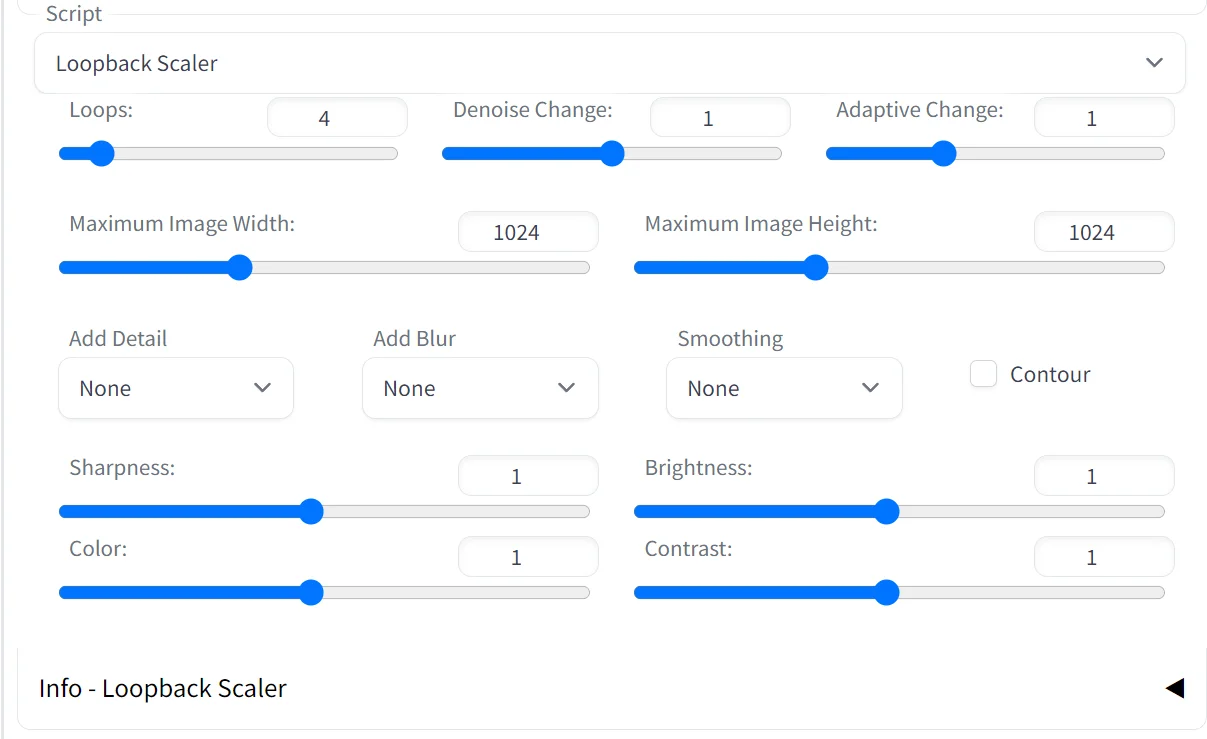Focus the Maximum Image Width value field
The height and width of the screenshot is (739, 1207).
pos(528,232)
